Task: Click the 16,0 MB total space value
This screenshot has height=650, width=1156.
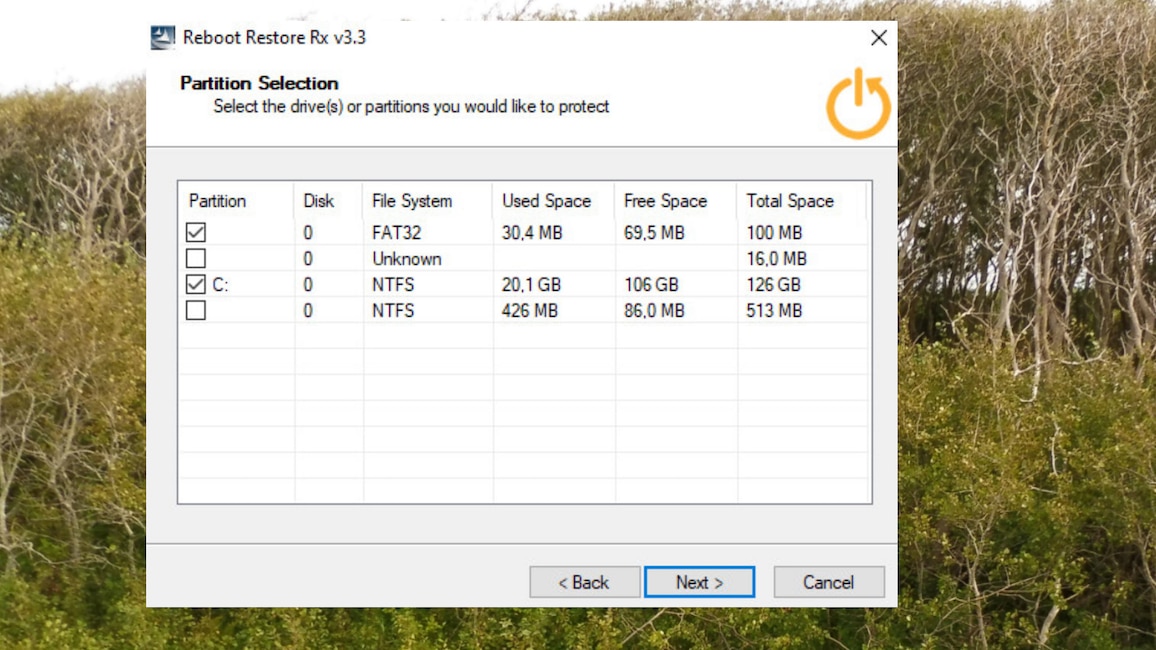Action: click(x=776, y=259)
